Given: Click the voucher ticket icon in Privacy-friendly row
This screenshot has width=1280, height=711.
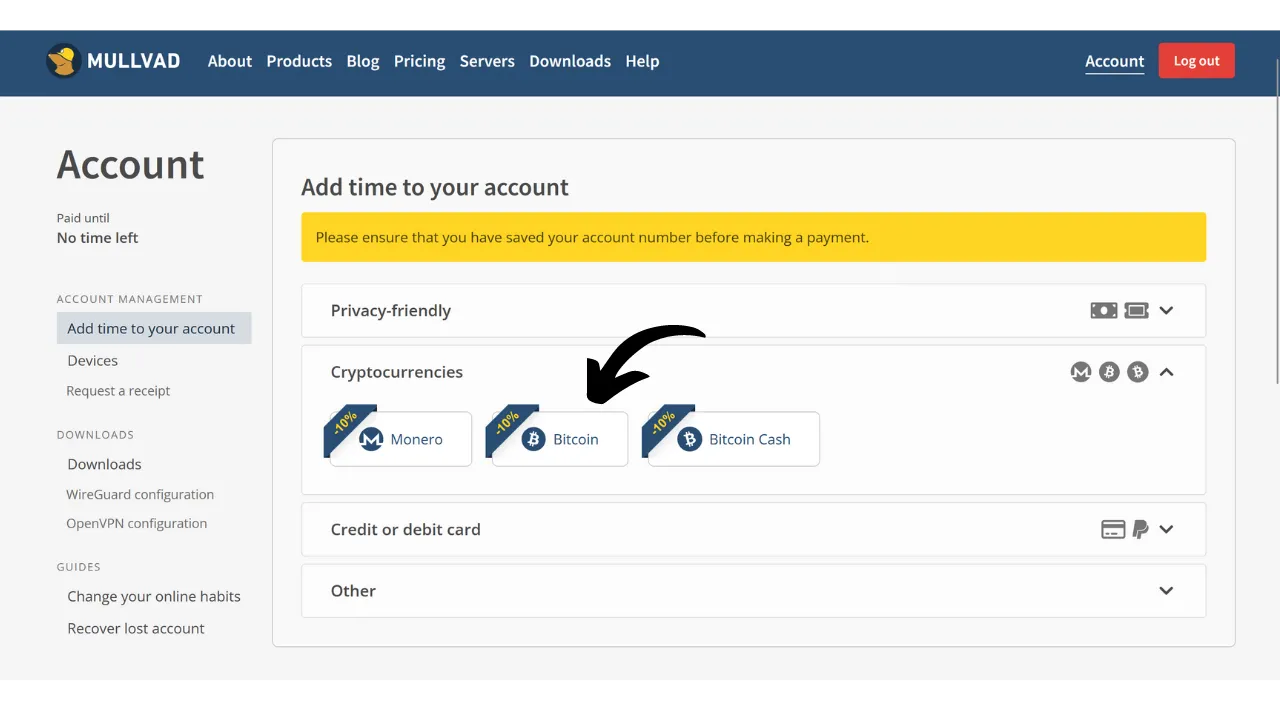Looking at the screenshot, I should pos(1136,311).
